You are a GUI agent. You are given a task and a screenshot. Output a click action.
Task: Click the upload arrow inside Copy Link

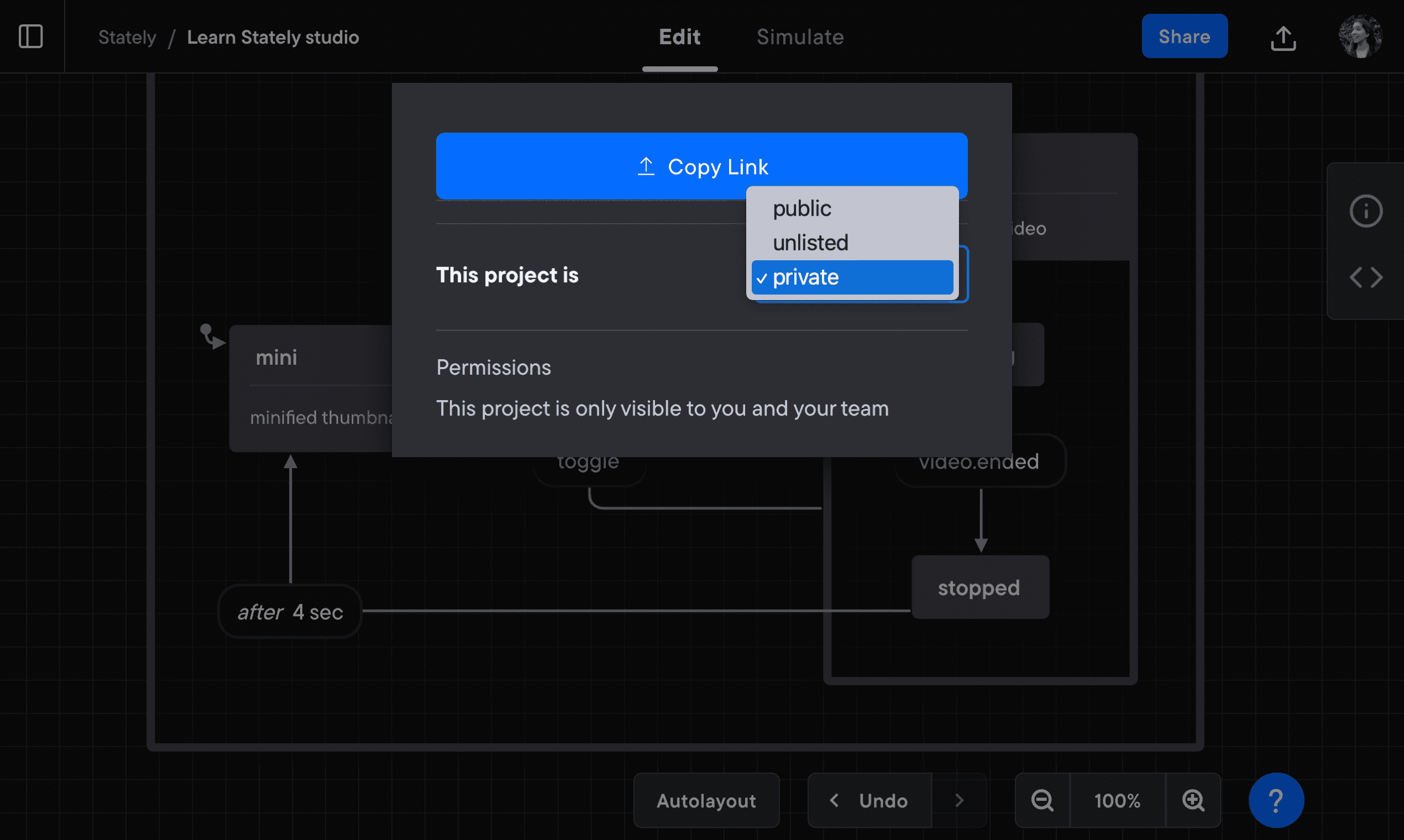[x=647, y=166]
